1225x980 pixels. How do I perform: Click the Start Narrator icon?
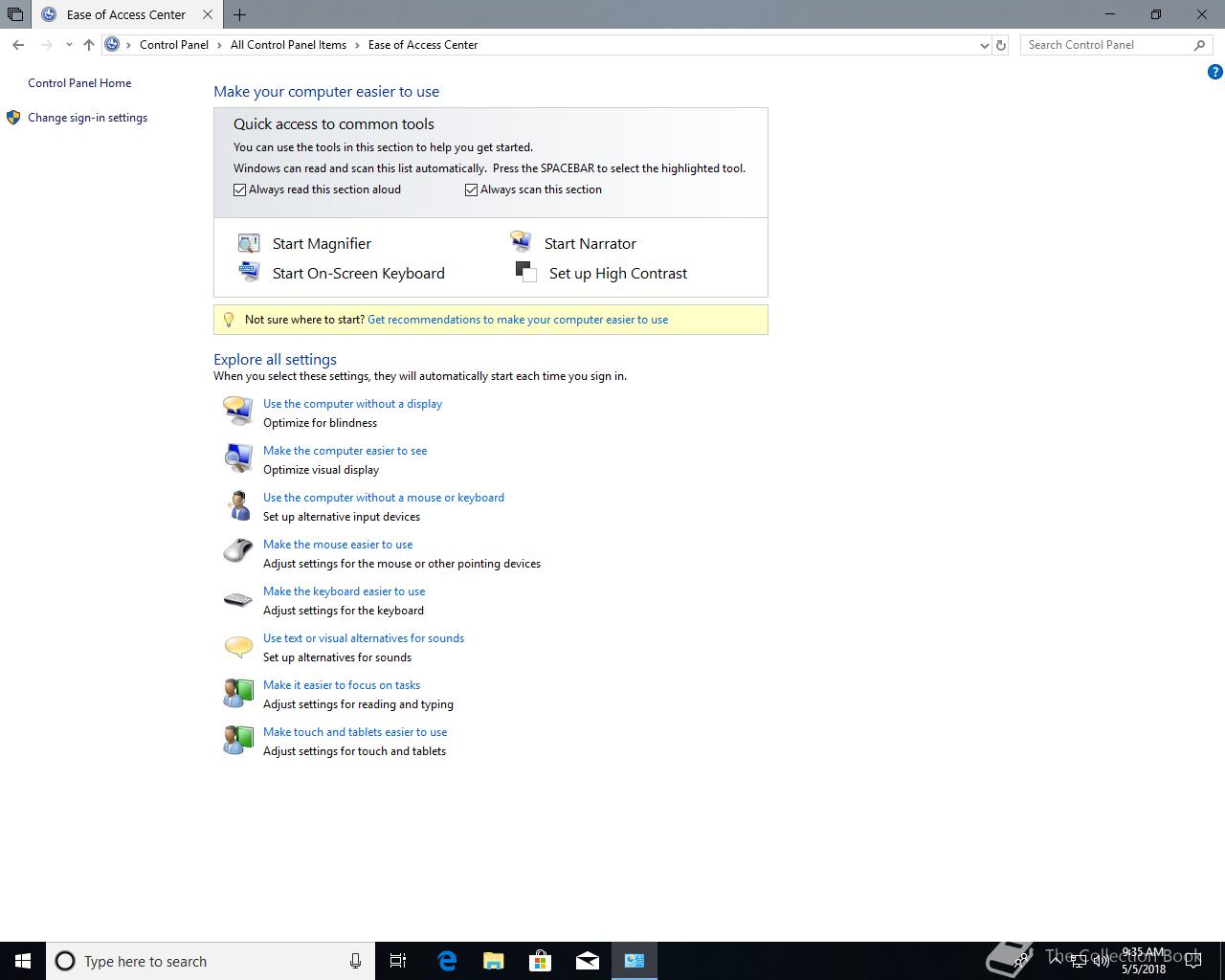coord(521,241)
